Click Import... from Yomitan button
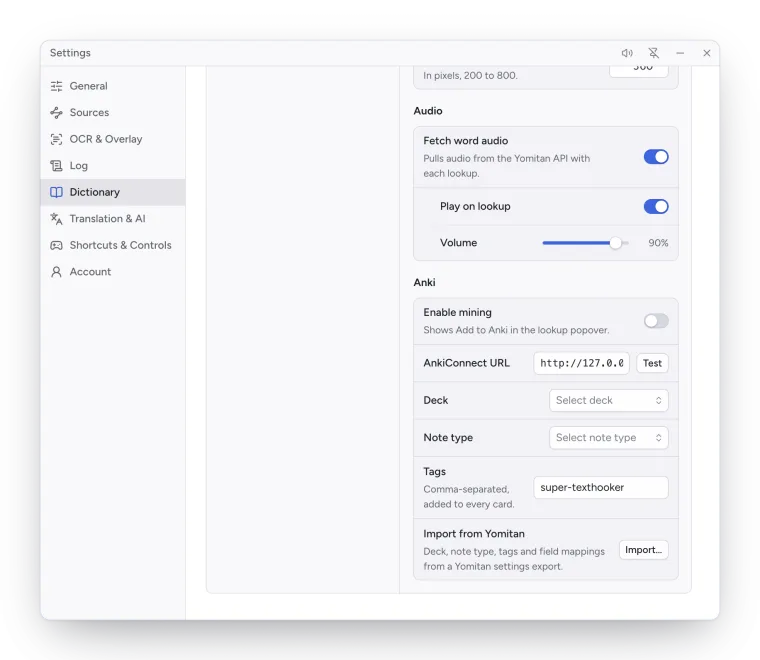Viewport: 760px width, 660px height. tap(643, 550)
